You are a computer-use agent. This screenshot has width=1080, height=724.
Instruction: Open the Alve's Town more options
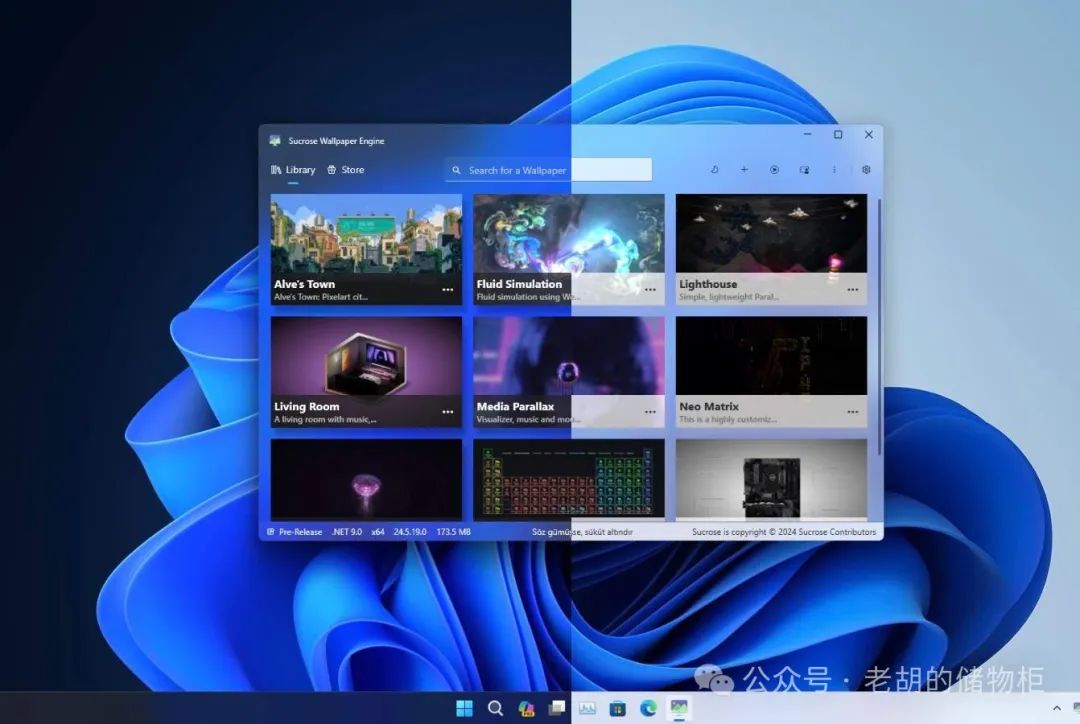[x=448, y=290]
